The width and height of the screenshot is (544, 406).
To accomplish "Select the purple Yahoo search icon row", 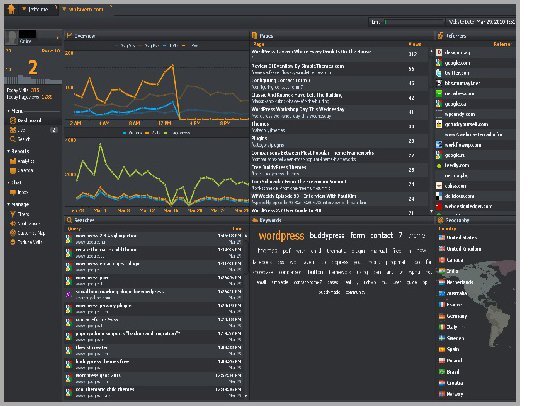I will point(155,295).
